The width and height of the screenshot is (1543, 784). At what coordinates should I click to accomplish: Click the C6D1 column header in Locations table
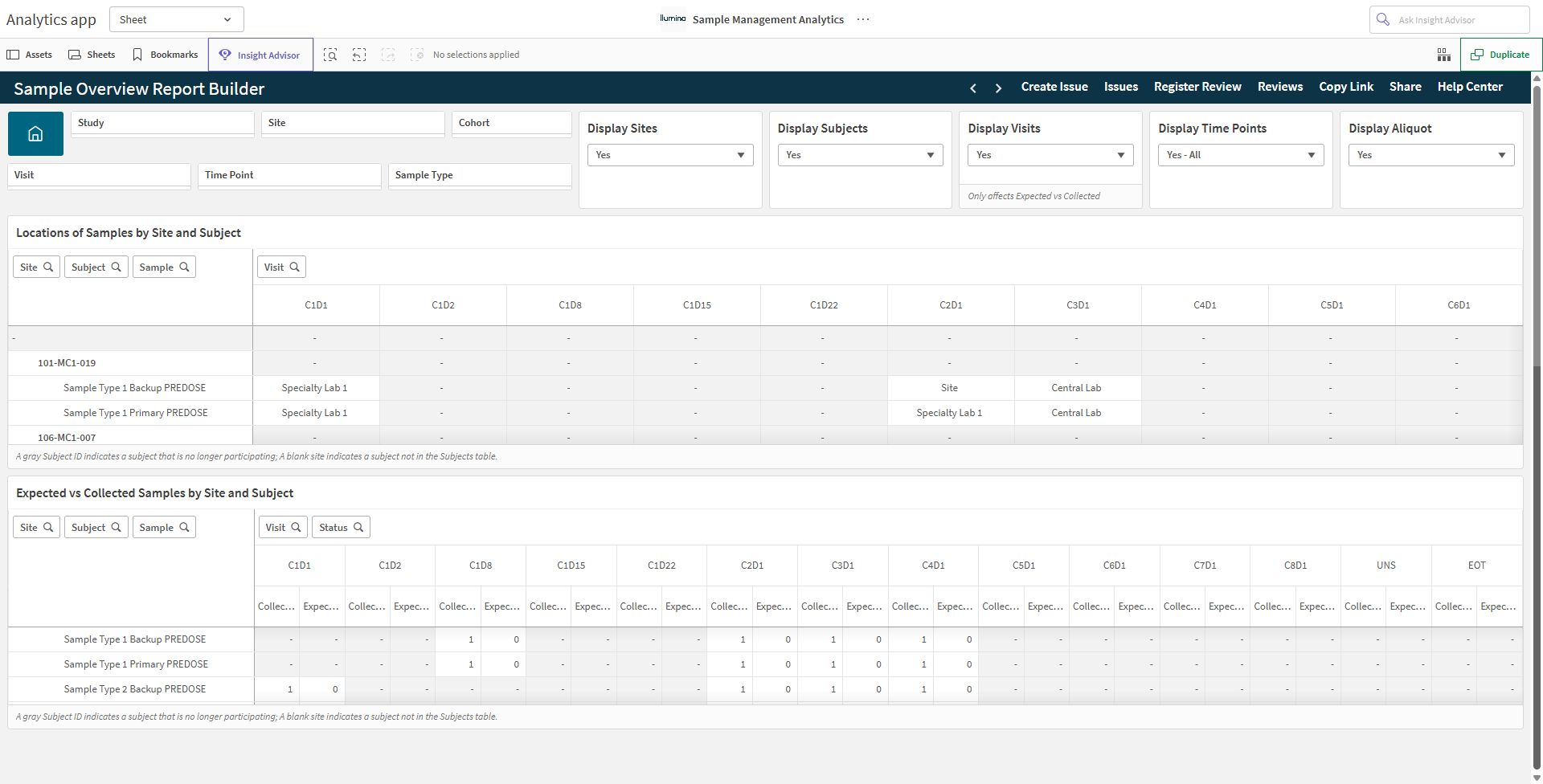[1459, 305]
